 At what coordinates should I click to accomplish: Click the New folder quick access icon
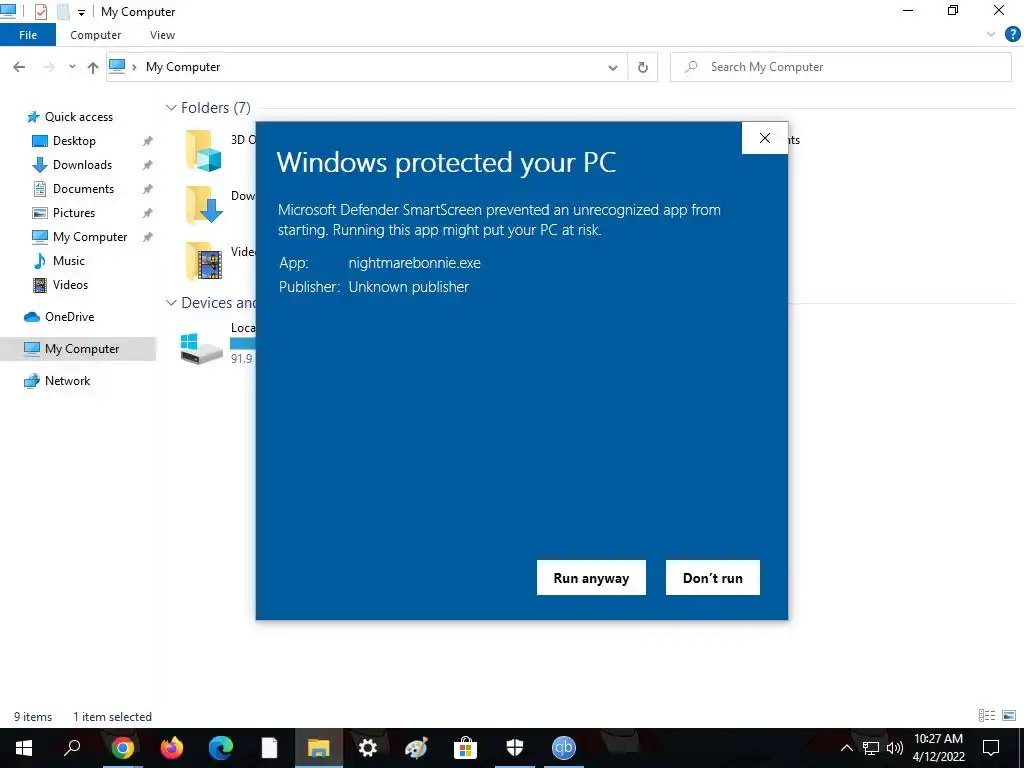click(x=63, y=12)
